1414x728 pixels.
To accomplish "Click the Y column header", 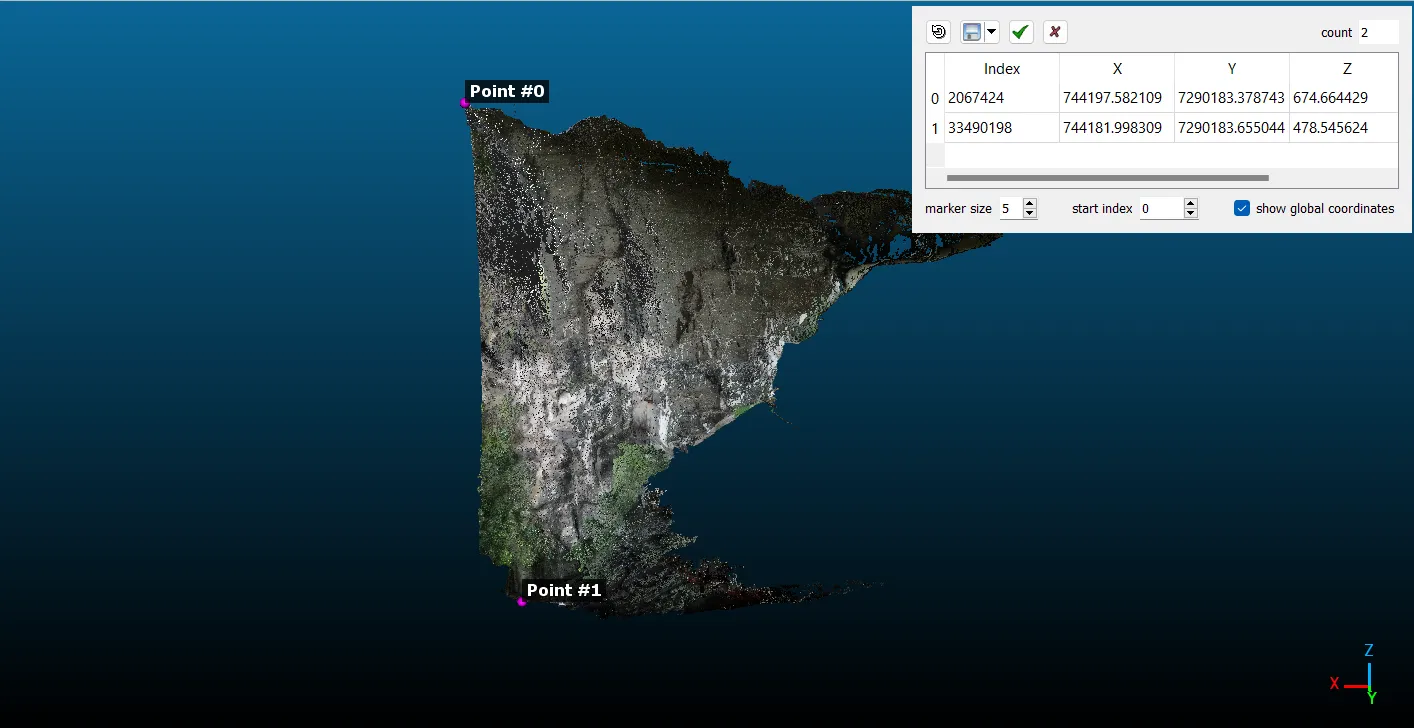I will click(1232, 69).
